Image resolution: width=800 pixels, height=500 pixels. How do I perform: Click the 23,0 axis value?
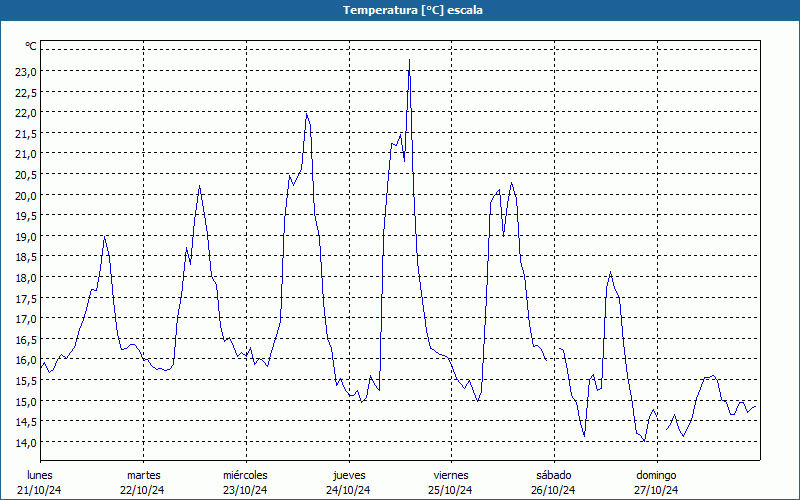[x=26, y=71]
